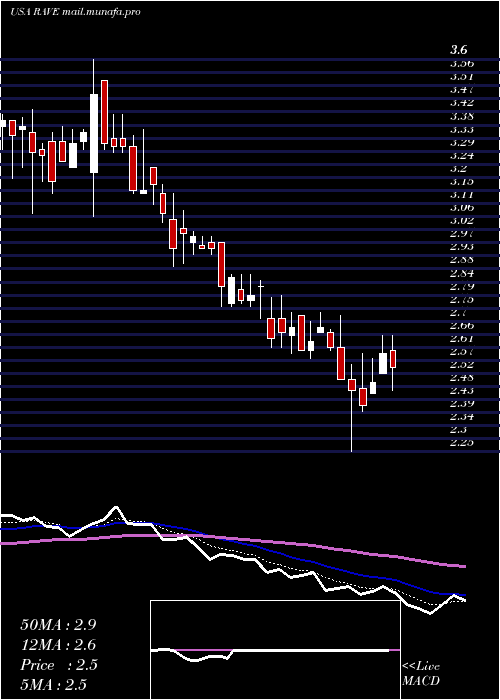This screenshot has height=700, width=500.
Task: Click the 3.29 price level label
Action: (x=462, y=142)
